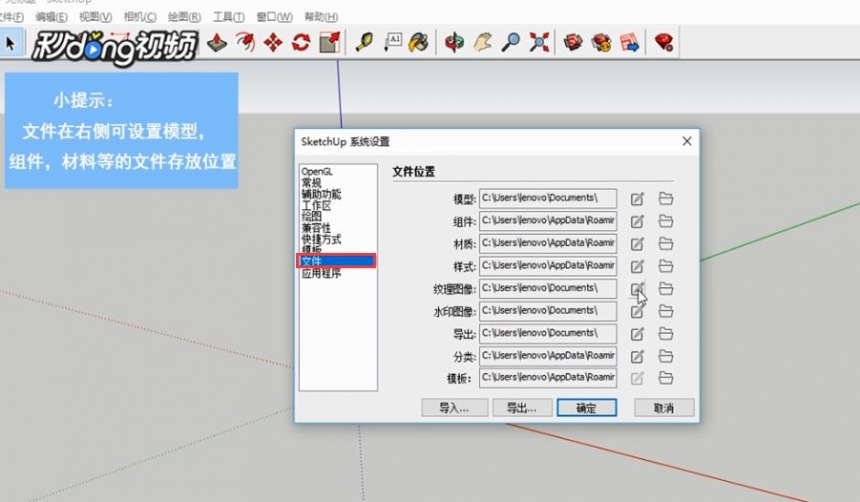Browse folder for the 模板 path
Viewport: 860px width, 502px height.
[666, 378]
